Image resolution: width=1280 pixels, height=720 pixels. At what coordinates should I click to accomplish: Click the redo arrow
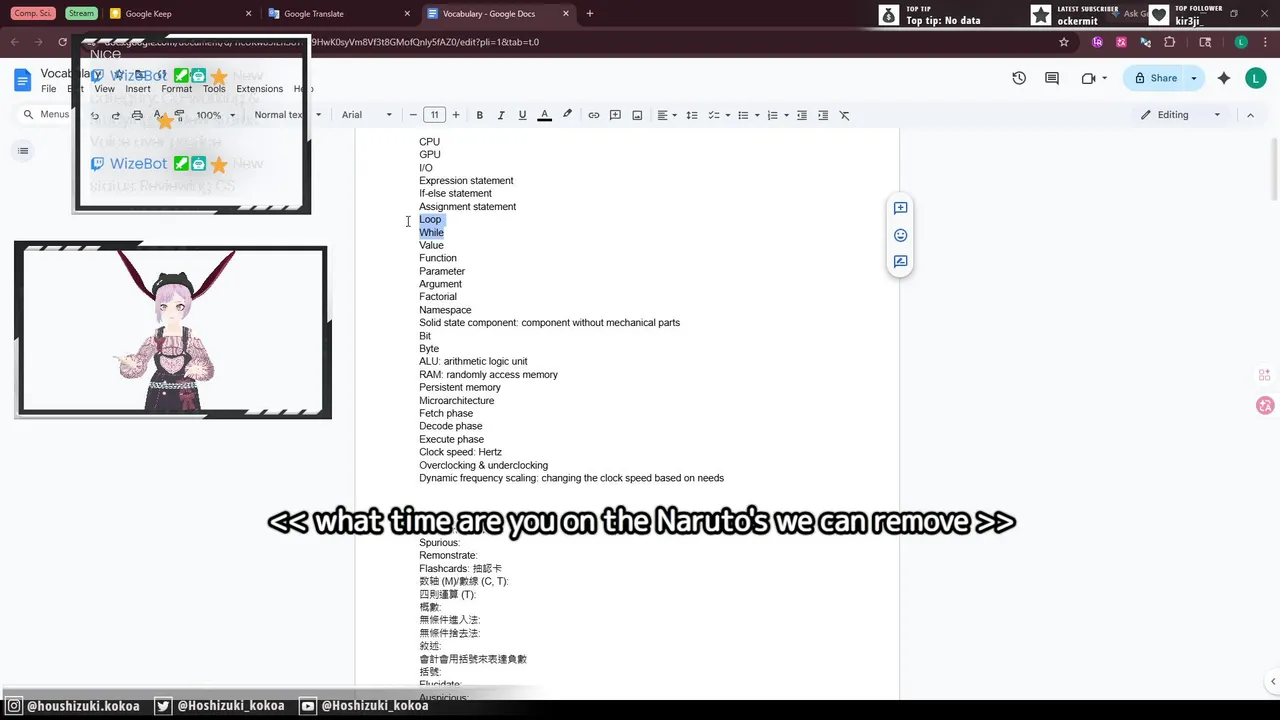[116, 115]
